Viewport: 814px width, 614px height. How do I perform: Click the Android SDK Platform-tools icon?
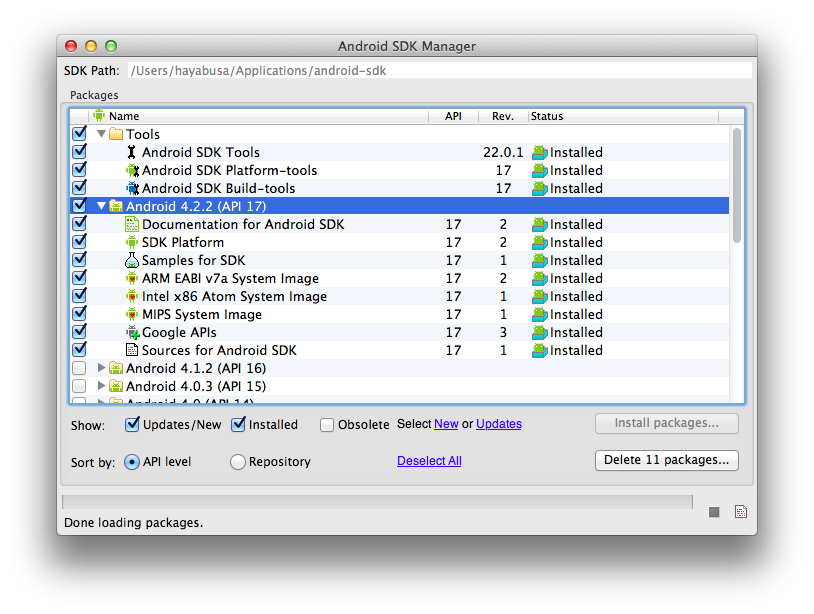[132, 170]
